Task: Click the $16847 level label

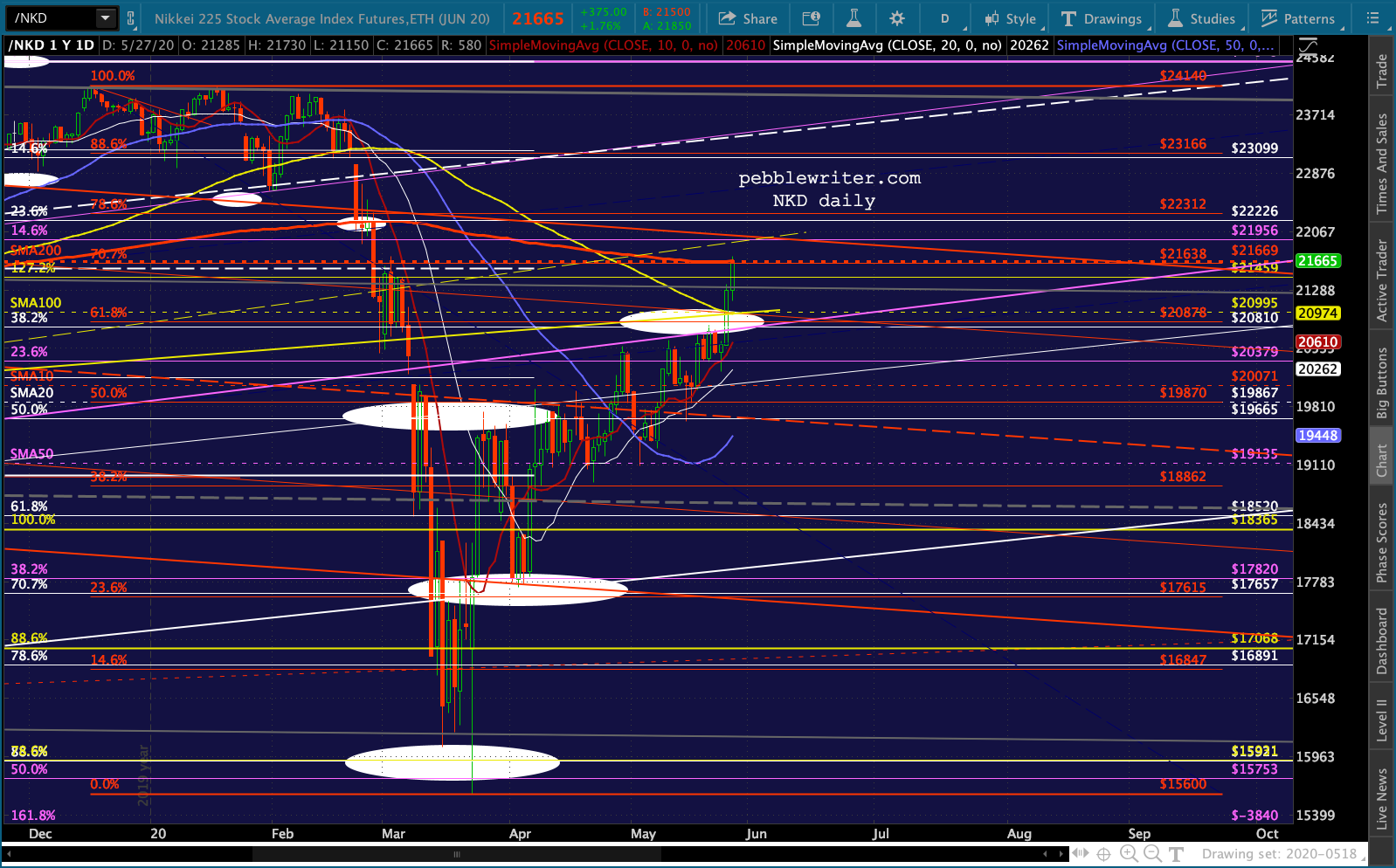Action: pos(1183,660)
